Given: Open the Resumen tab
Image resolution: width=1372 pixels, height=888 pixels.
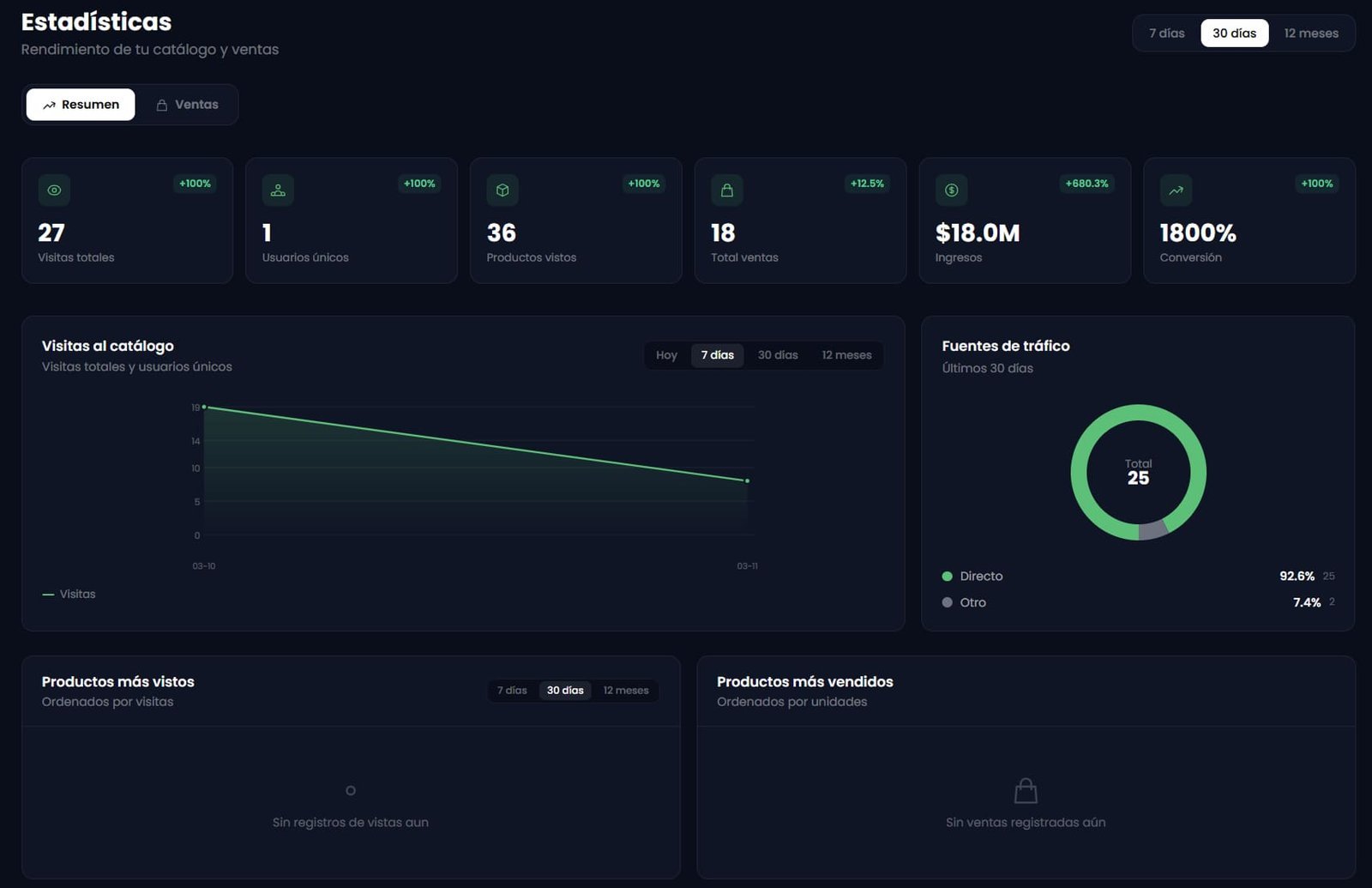Looking at the screenshot, I should tap(81, 105).
